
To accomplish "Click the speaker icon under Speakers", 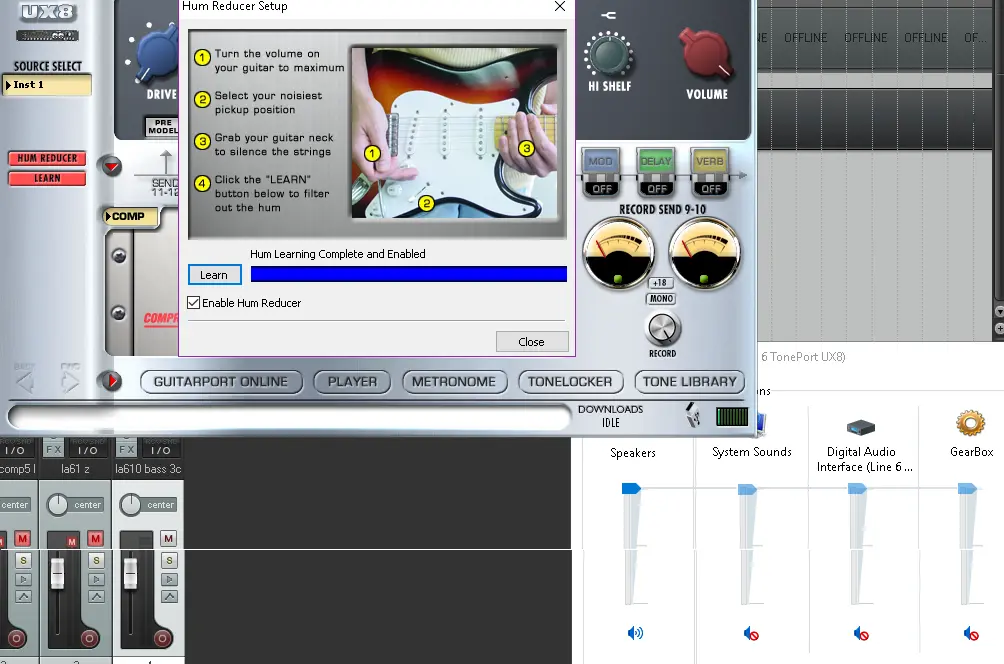I will (635, 633).
